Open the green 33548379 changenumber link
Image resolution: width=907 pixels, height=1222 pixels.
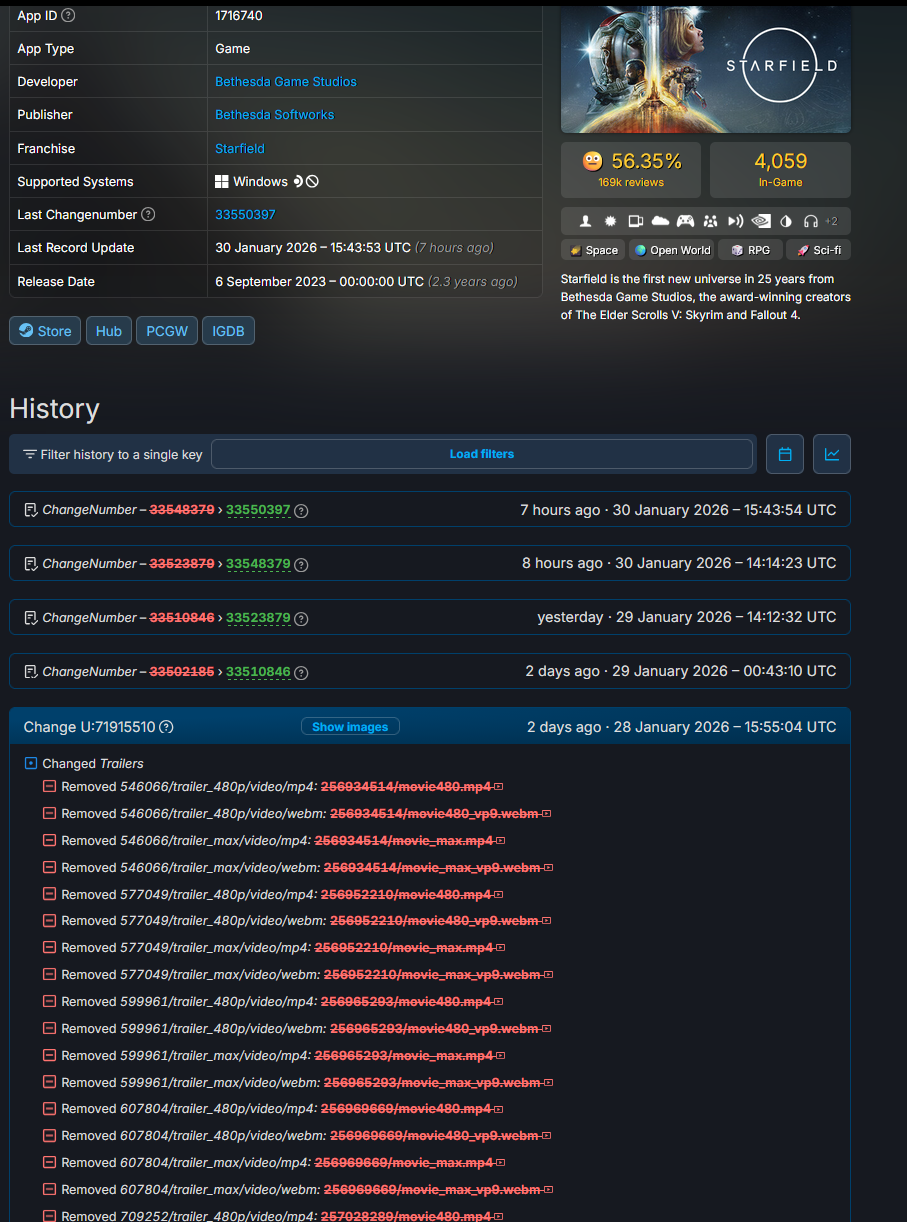(258, 564)
